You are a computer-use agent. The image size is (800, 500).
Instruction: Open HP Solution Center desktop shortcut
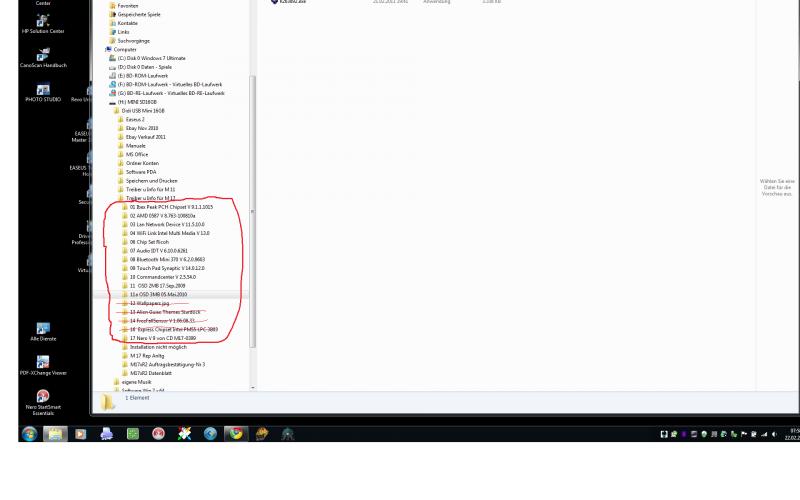(x=43, y=24)
